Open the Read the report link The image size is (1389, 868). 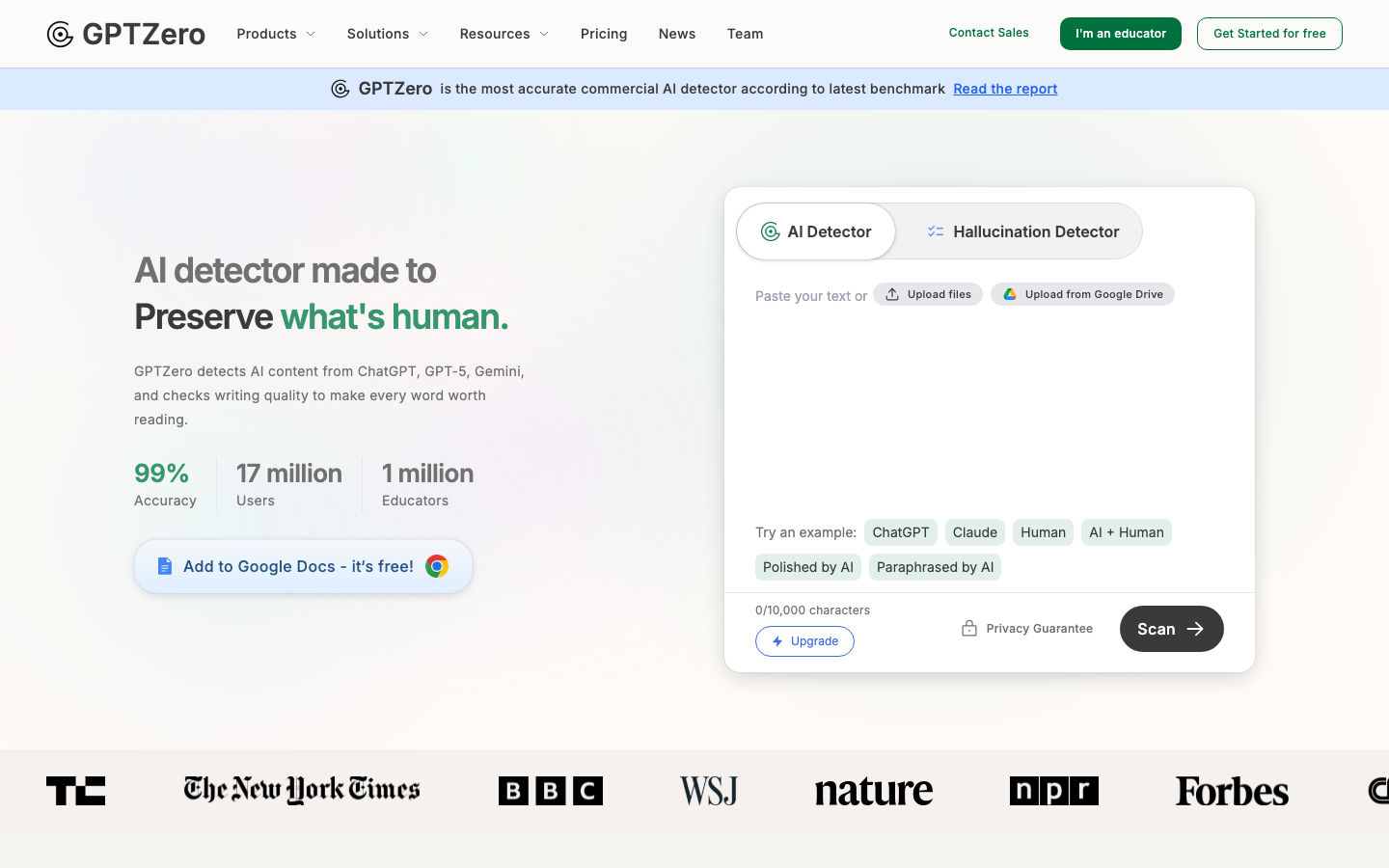(1005, 89)
